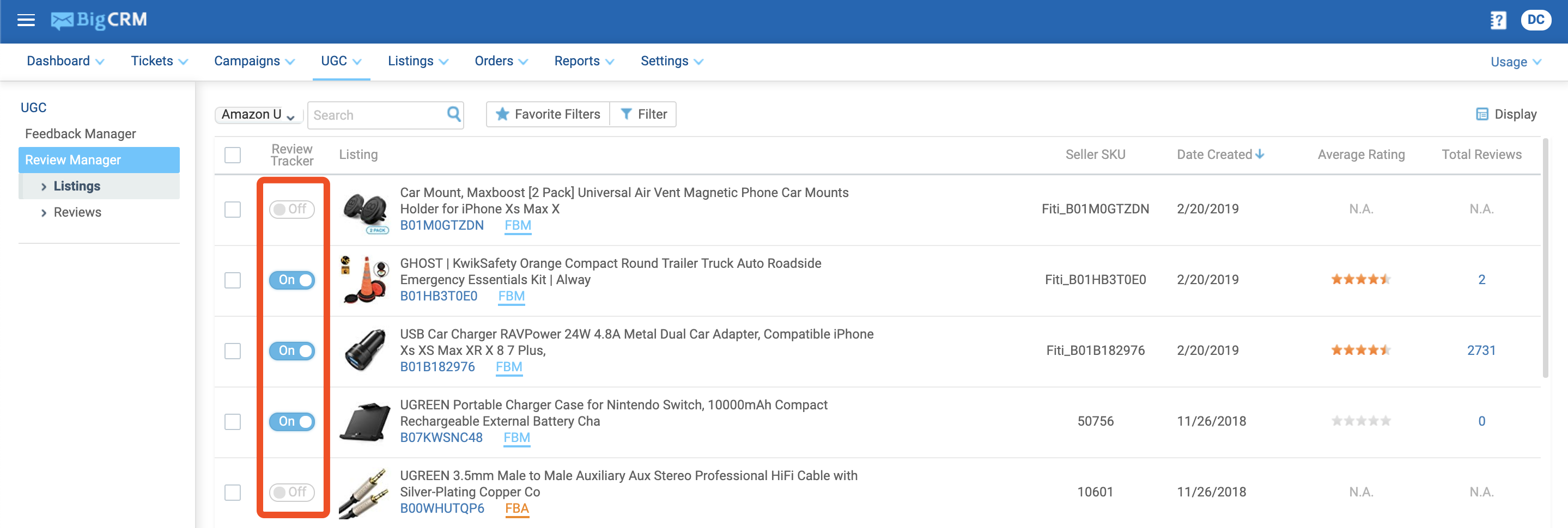
Task: Click the FBA tag on aux cable
Action: [517, 508]
